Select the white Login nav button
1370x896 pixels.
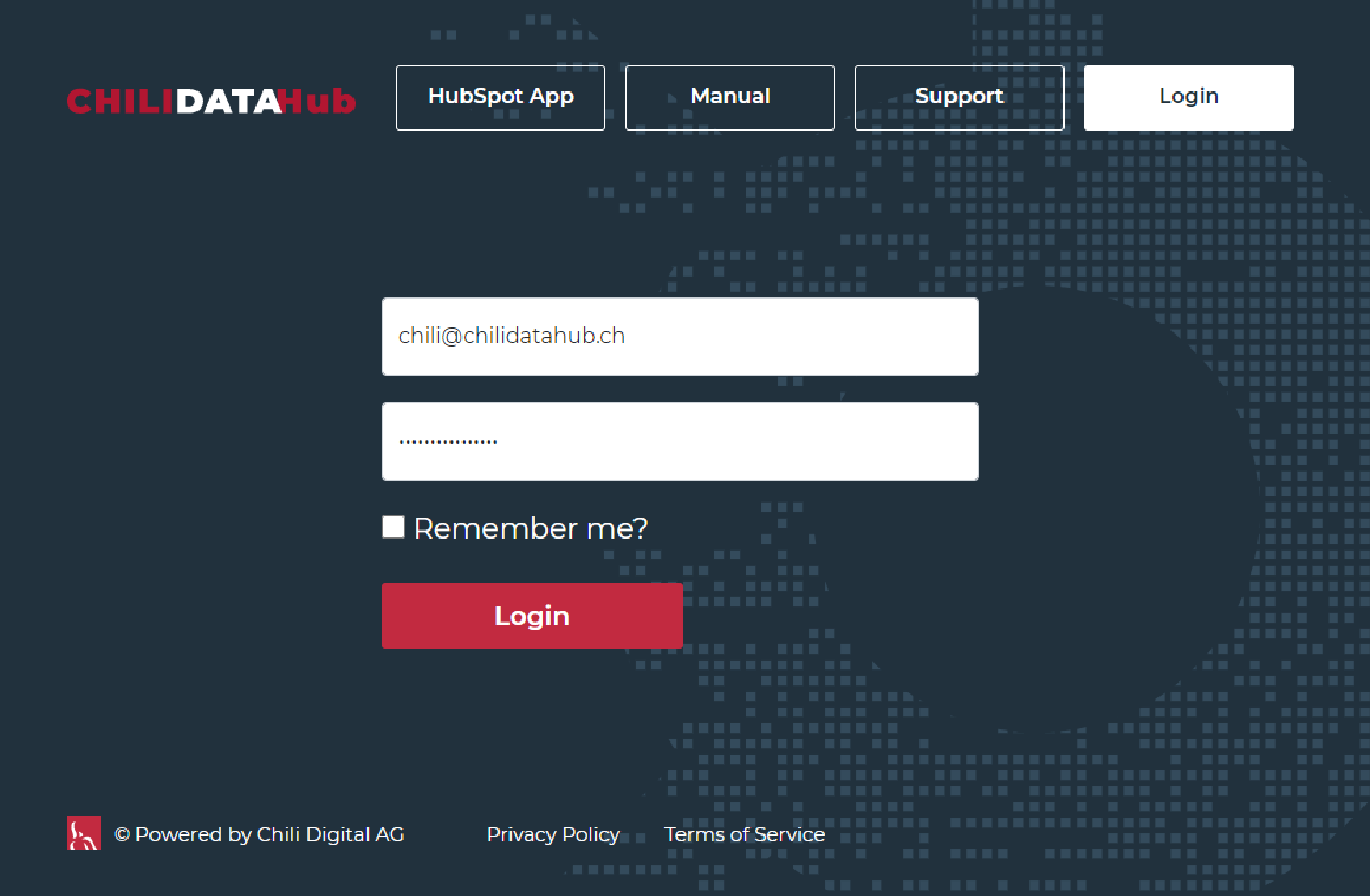(x=1188, y=98)
